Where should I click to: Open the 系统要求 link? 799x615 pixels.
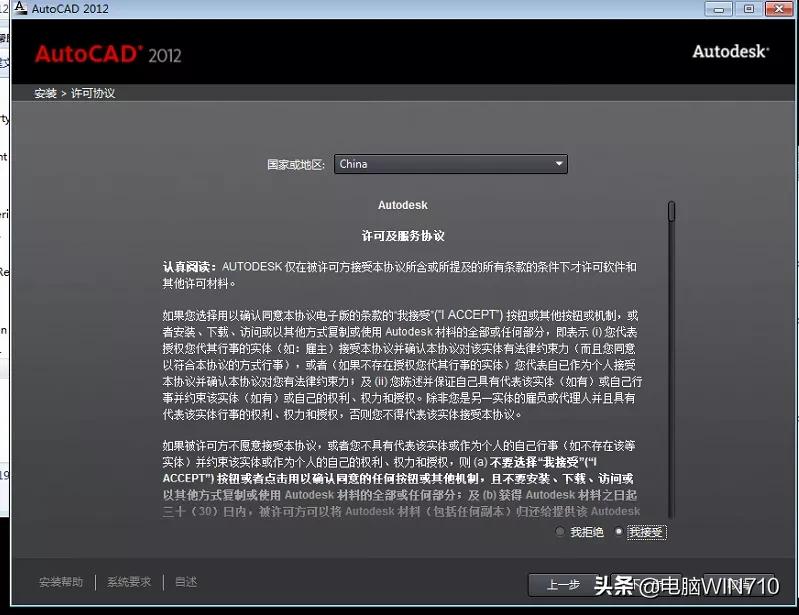[x=129, y=582]
